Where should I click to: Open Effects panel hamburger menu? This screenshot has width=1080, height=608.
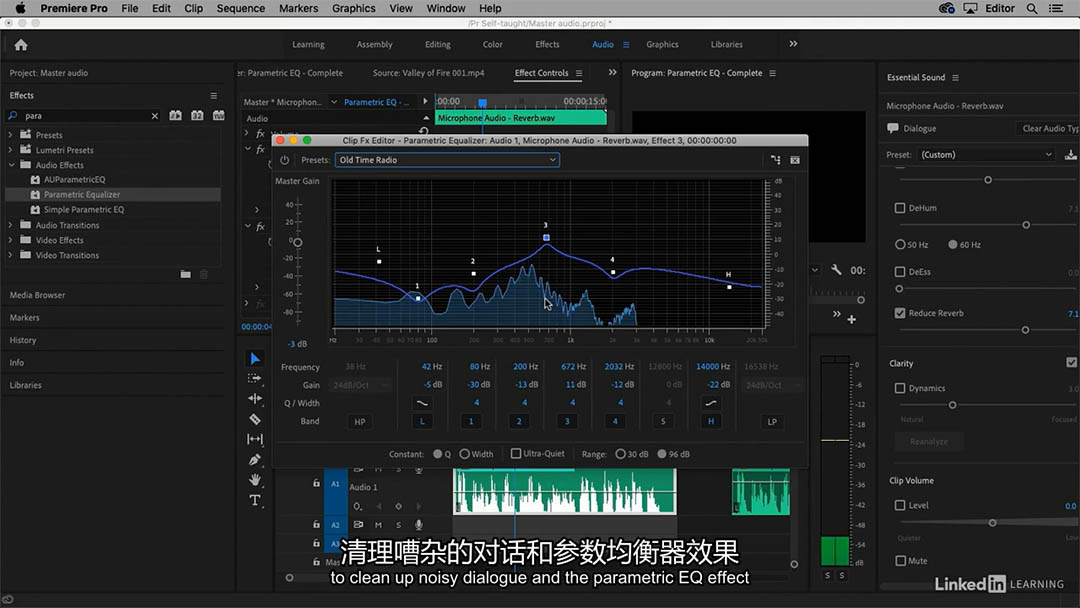(214, 96)
